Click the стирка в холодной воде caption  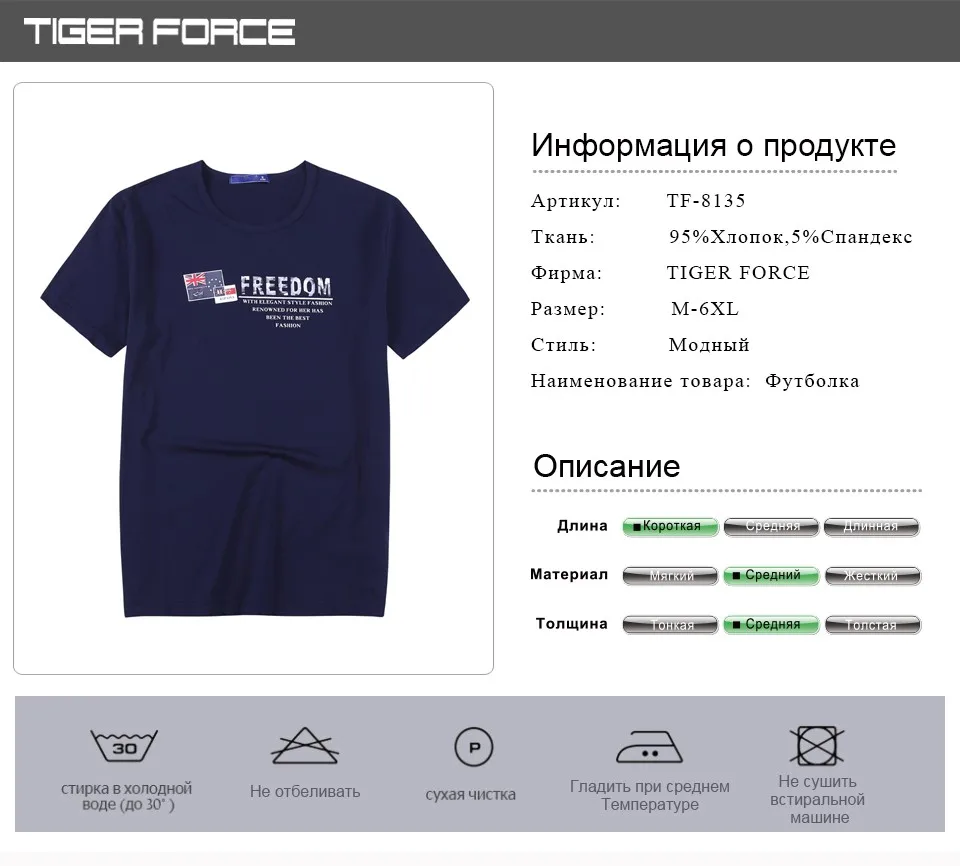127,796
